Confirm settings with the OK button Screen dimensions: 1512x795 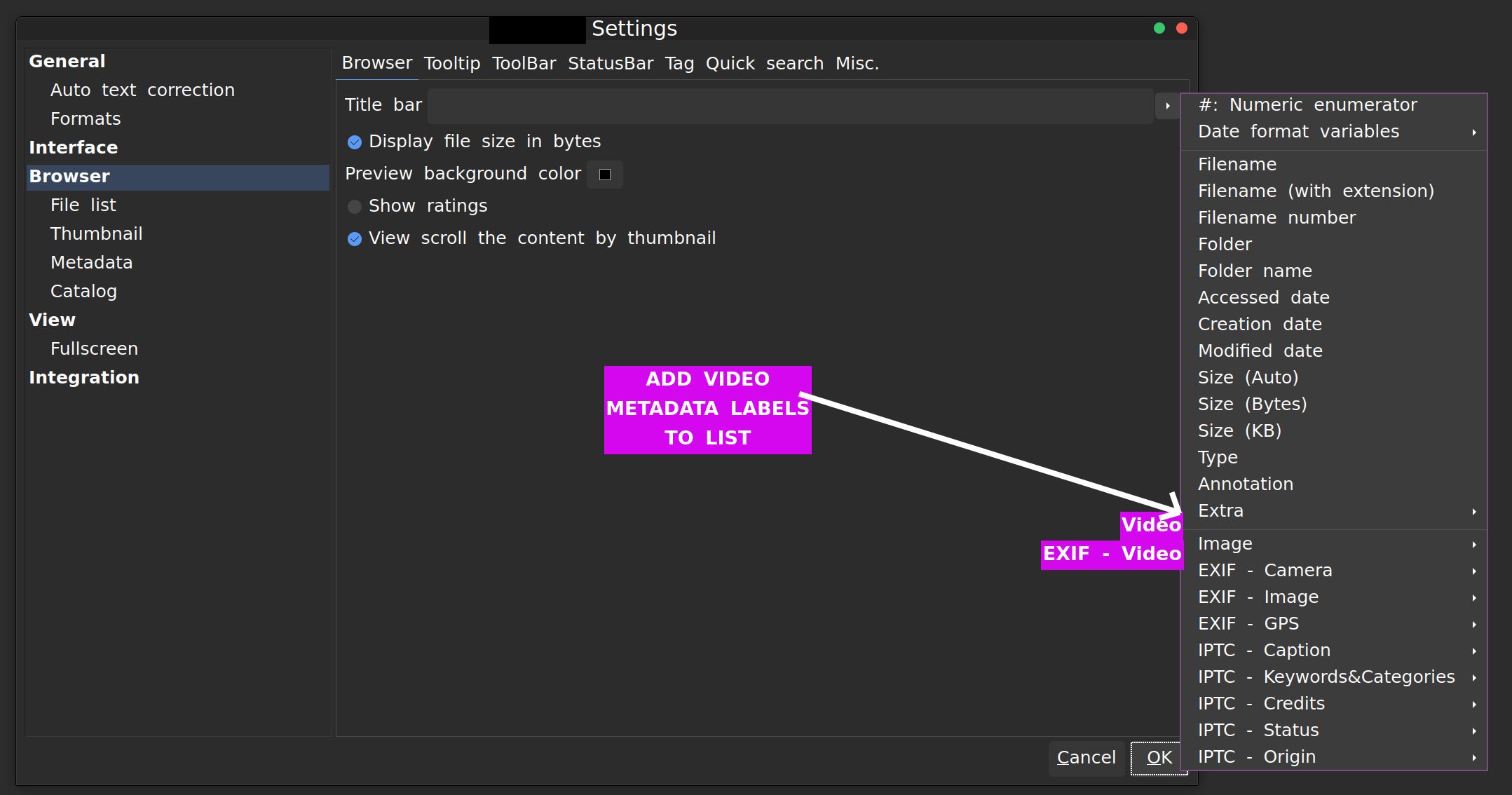pos(1159,758)
